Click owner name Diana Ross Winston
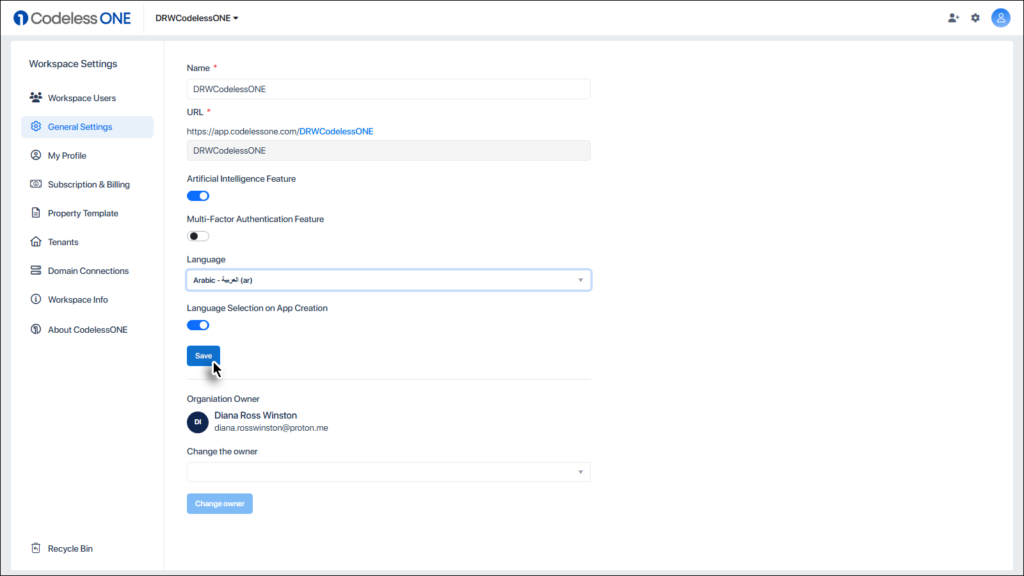Image resolution: width=1024 pixels, height=576 pixels. (x=255, y=415)
